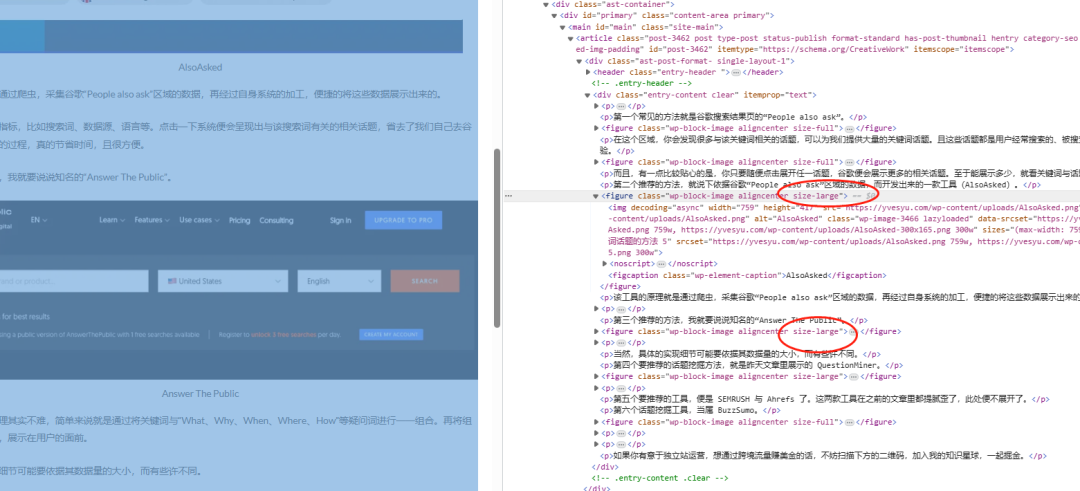
Task: Expand the figure size-full below BuzzSumo paragraph
Action: pyautogui.click(x=596, y=422)
